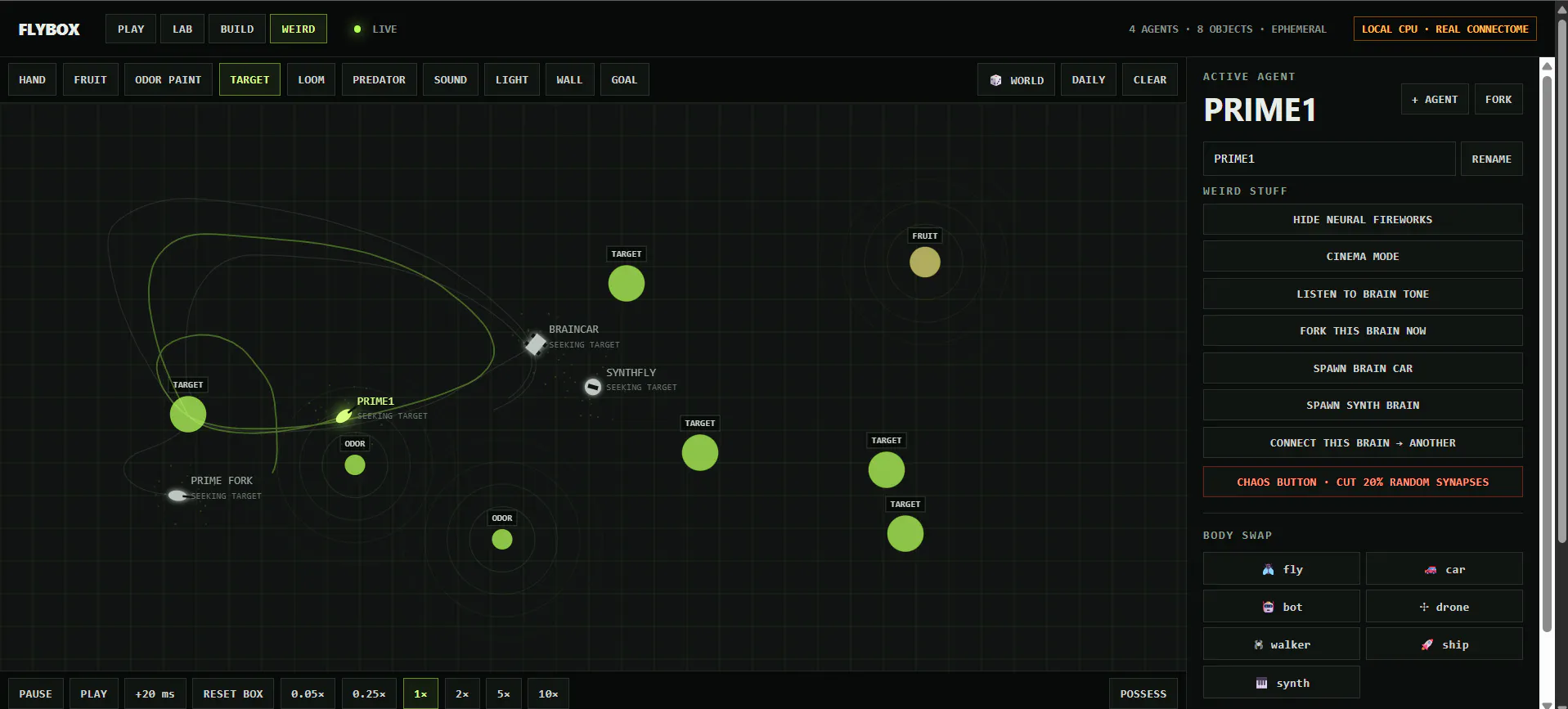The height and width of the screenshot is (709, 1568).
Task: Click the bottom PLAY simulation button
Action: click(x=94, y=693)
